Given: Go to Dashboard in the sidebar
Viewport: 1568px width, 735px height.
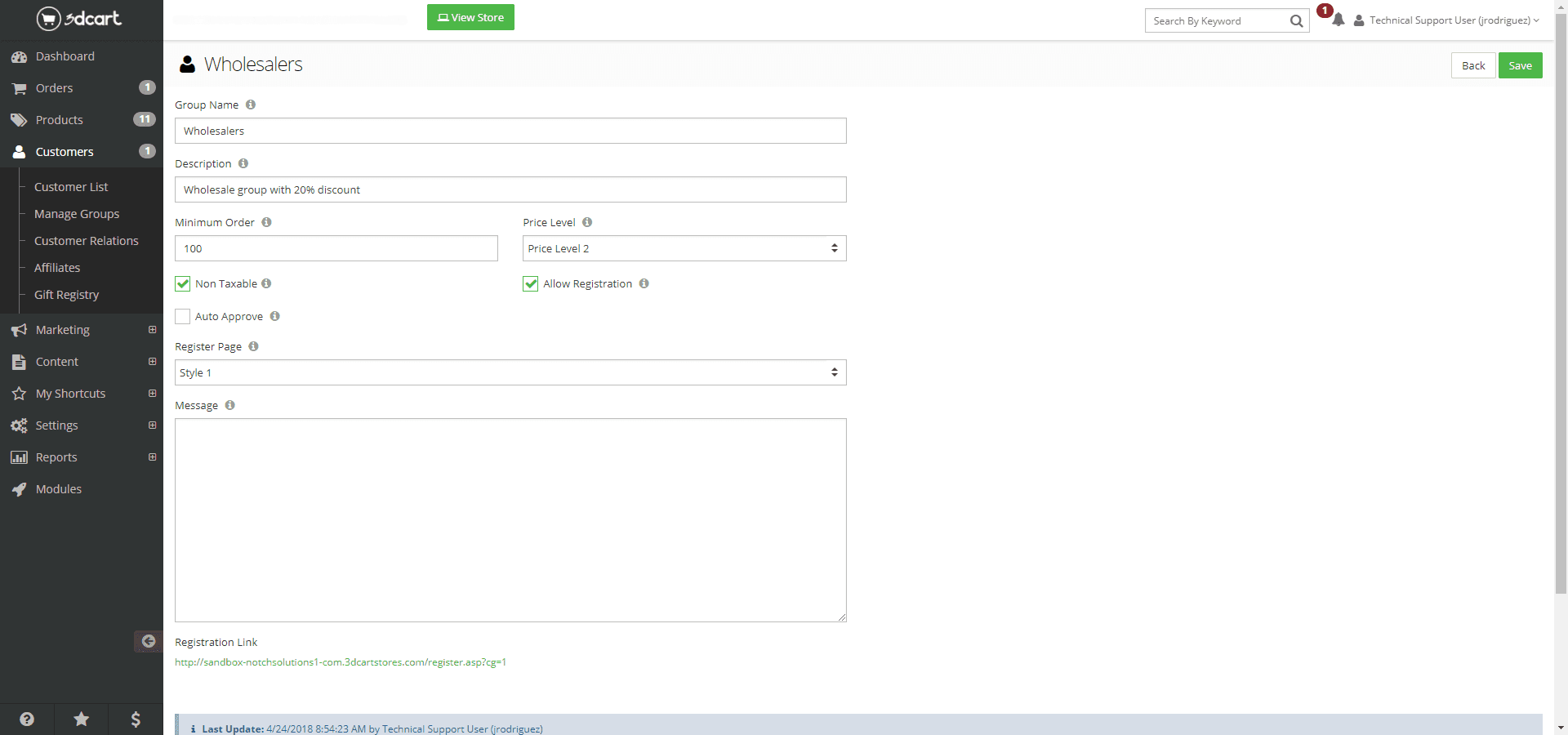Looking at the screenshot, I should click(x=65, y=56).
